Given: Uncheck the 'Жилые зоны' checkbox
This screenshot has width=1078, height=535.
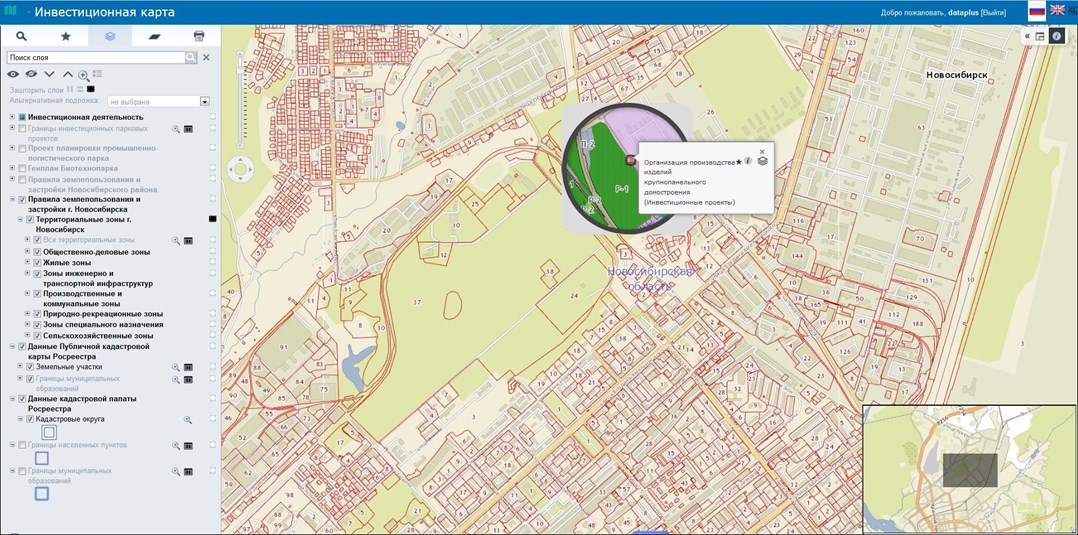Looking at the screenshot, I should pos(38,263).
